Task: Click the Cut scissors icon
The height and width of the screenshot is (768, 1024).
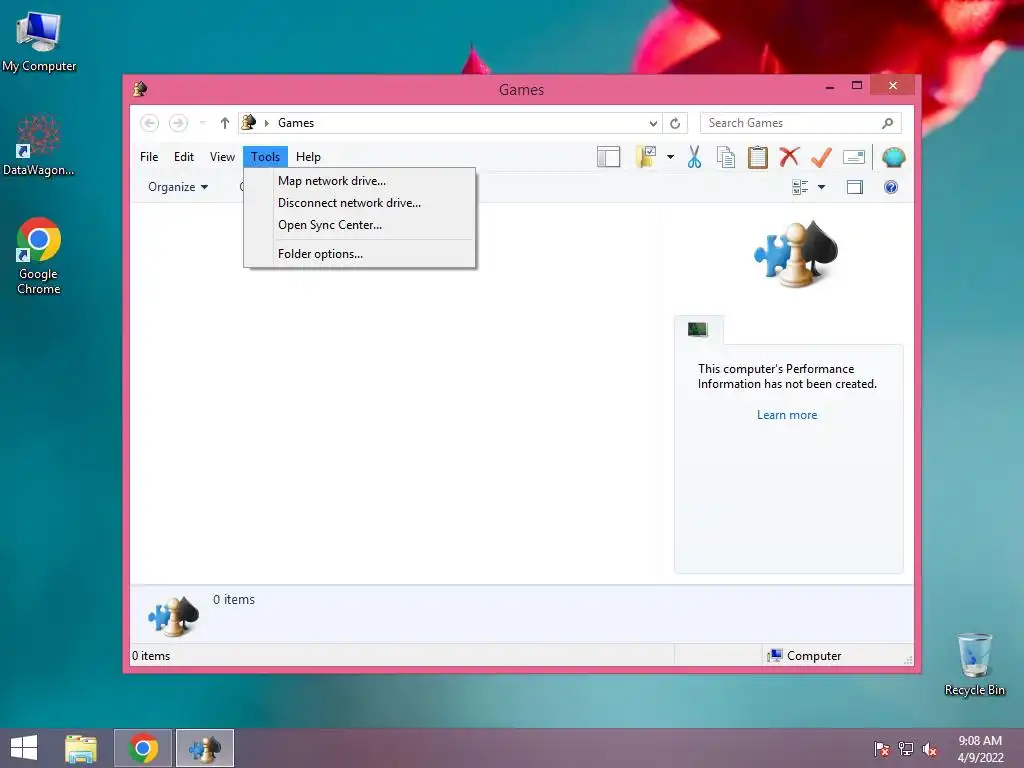Action: 694,157
